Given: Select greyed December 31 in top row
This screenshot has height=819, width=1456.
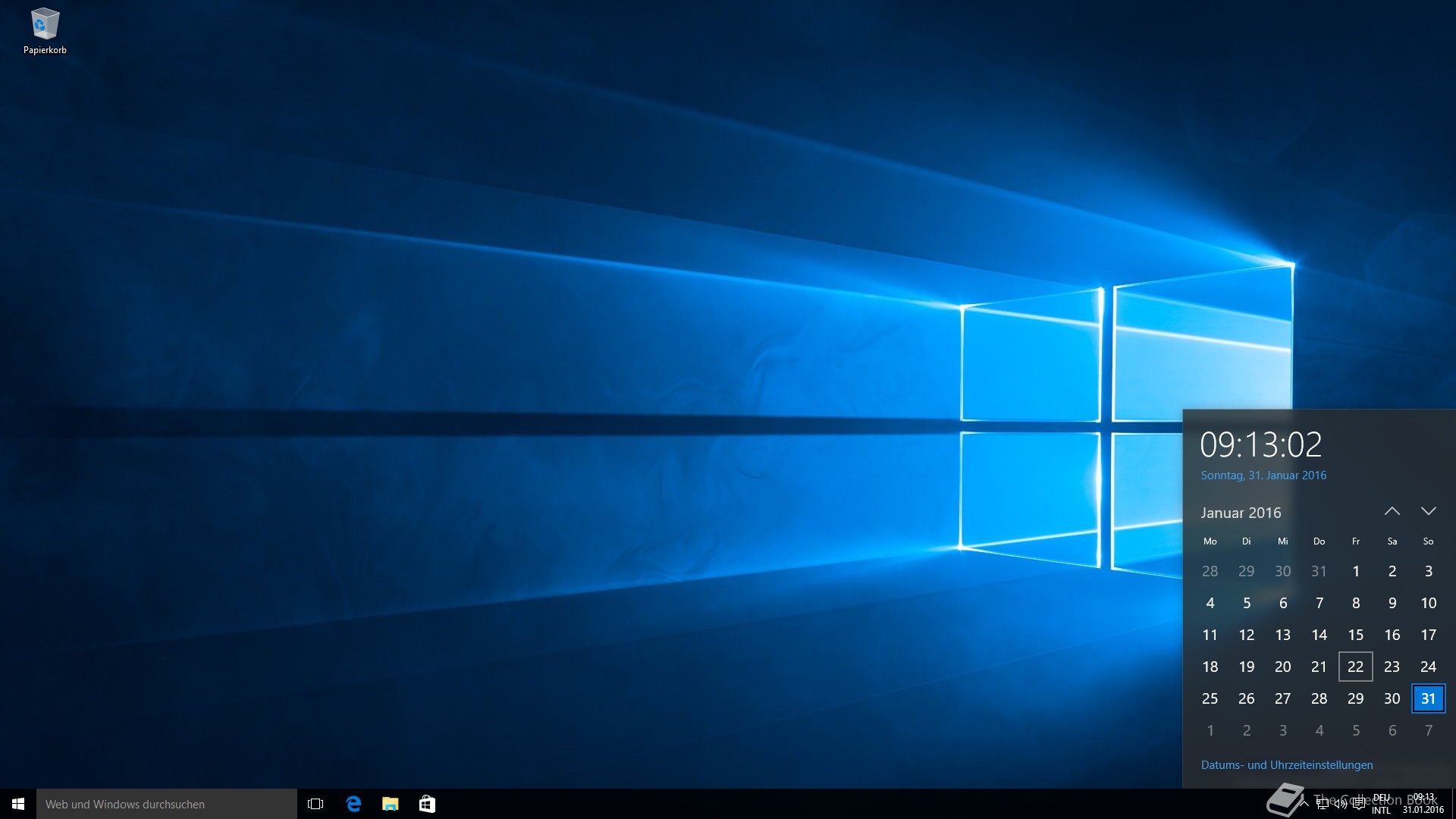Looking at the screenshot, I should click(1319, 571).
